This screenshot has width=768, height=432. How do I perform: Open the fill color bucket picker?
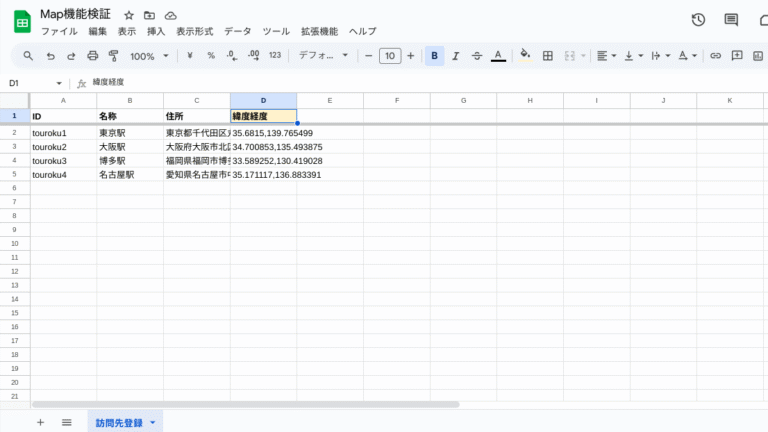point(525,56)
